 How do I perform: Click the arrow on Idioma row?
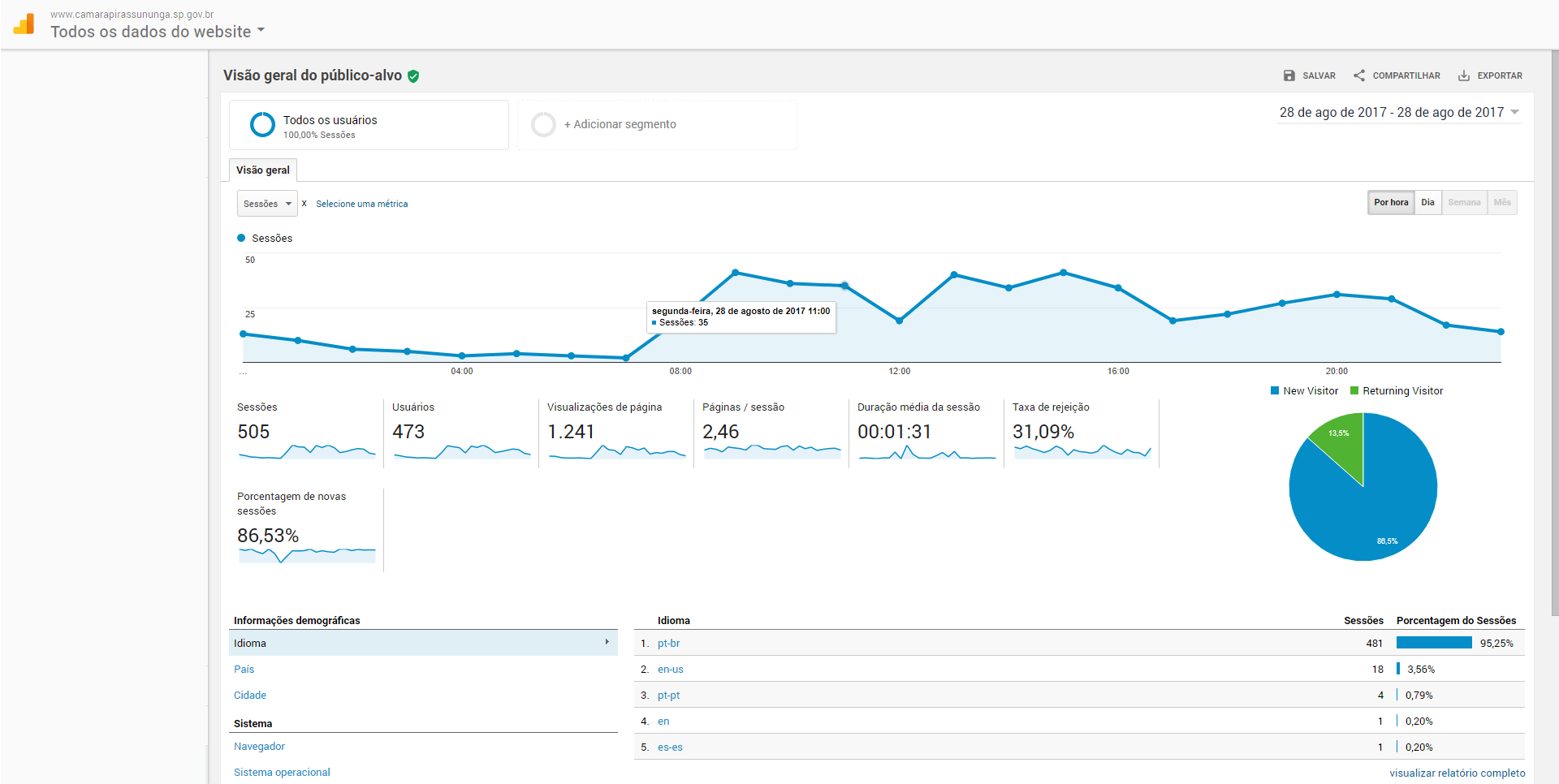tap(607, 642)
